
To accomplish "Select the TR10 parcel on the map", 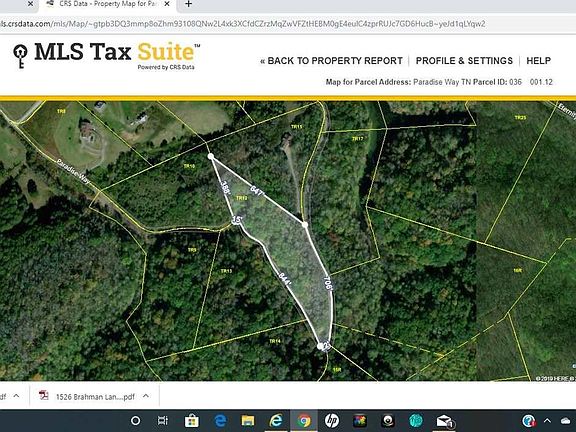I will (189, 166).
